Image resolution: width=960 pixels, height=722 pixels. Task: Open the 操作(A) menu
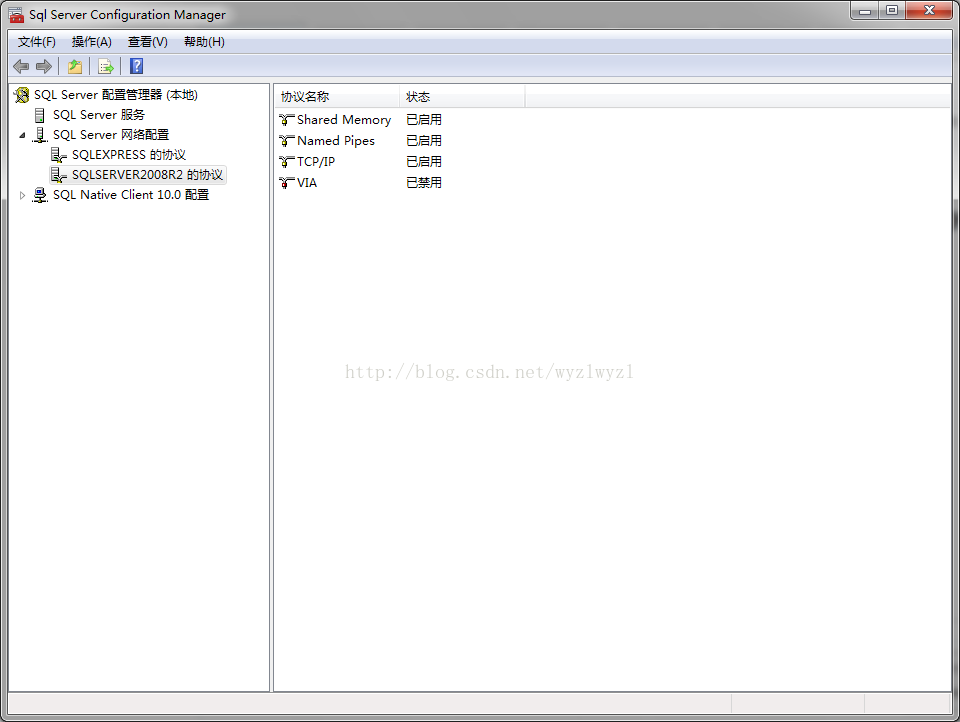pos(91,42)
